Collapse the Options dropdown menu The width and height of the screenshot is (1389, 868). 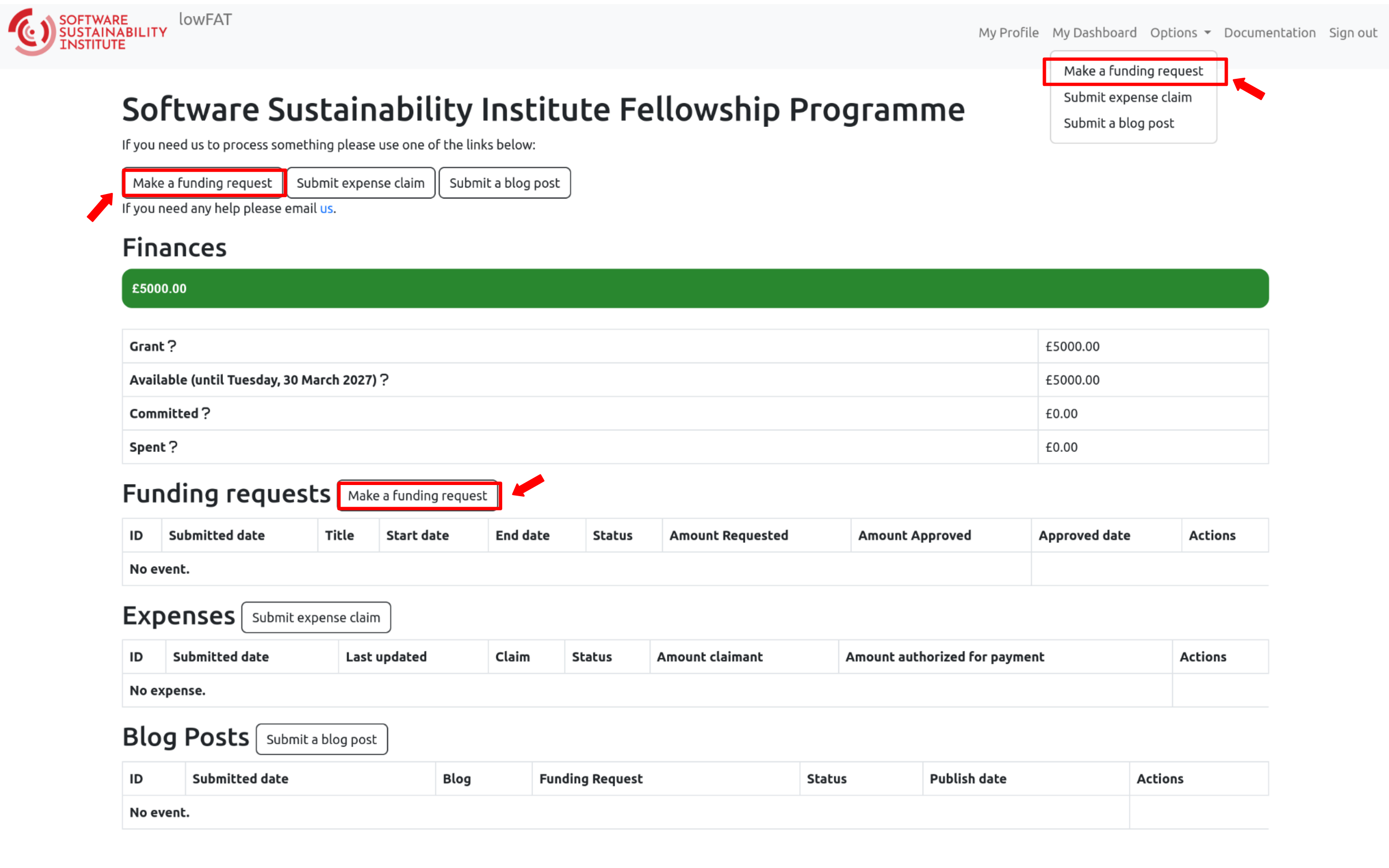pos(1180,33)
